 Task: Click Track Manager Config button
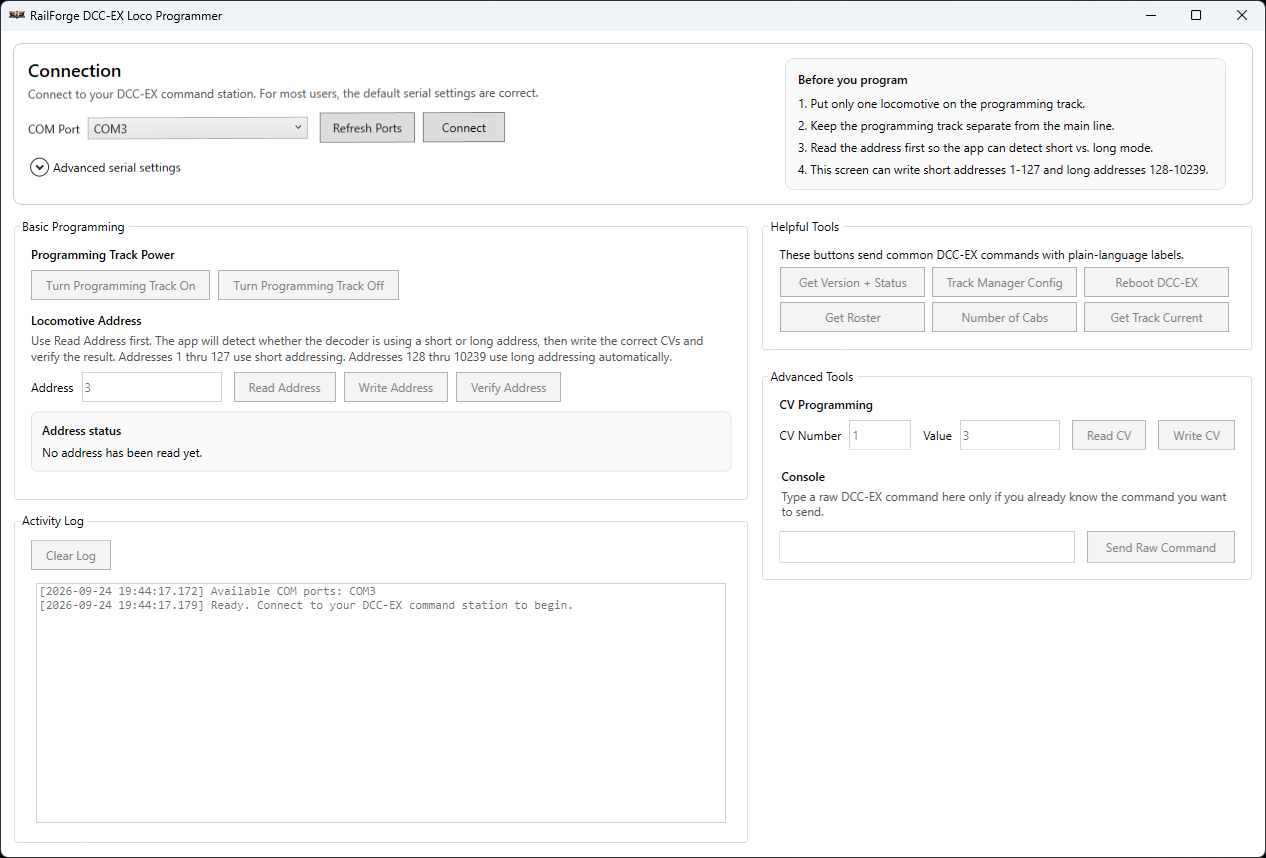point(1005,283)
